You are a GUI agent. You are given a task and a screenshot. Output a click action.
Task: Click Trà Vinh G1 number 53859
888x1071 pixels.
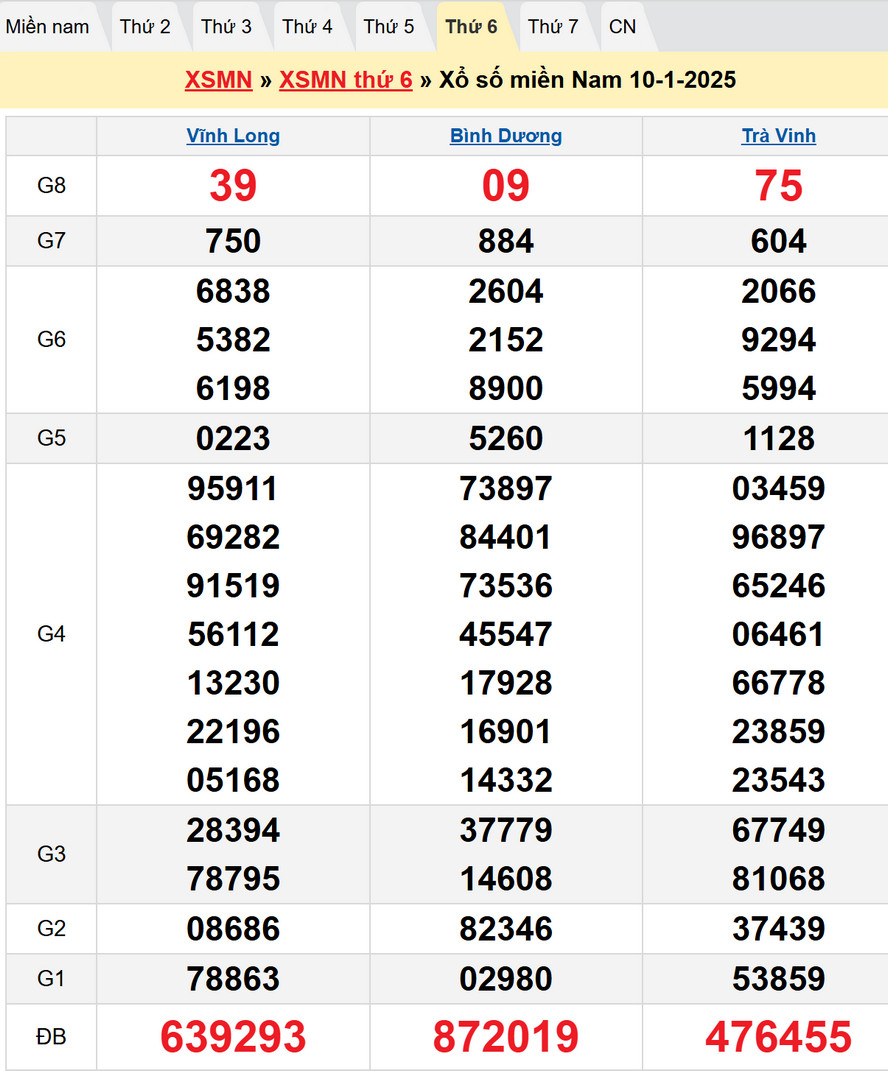coord(778,978)
